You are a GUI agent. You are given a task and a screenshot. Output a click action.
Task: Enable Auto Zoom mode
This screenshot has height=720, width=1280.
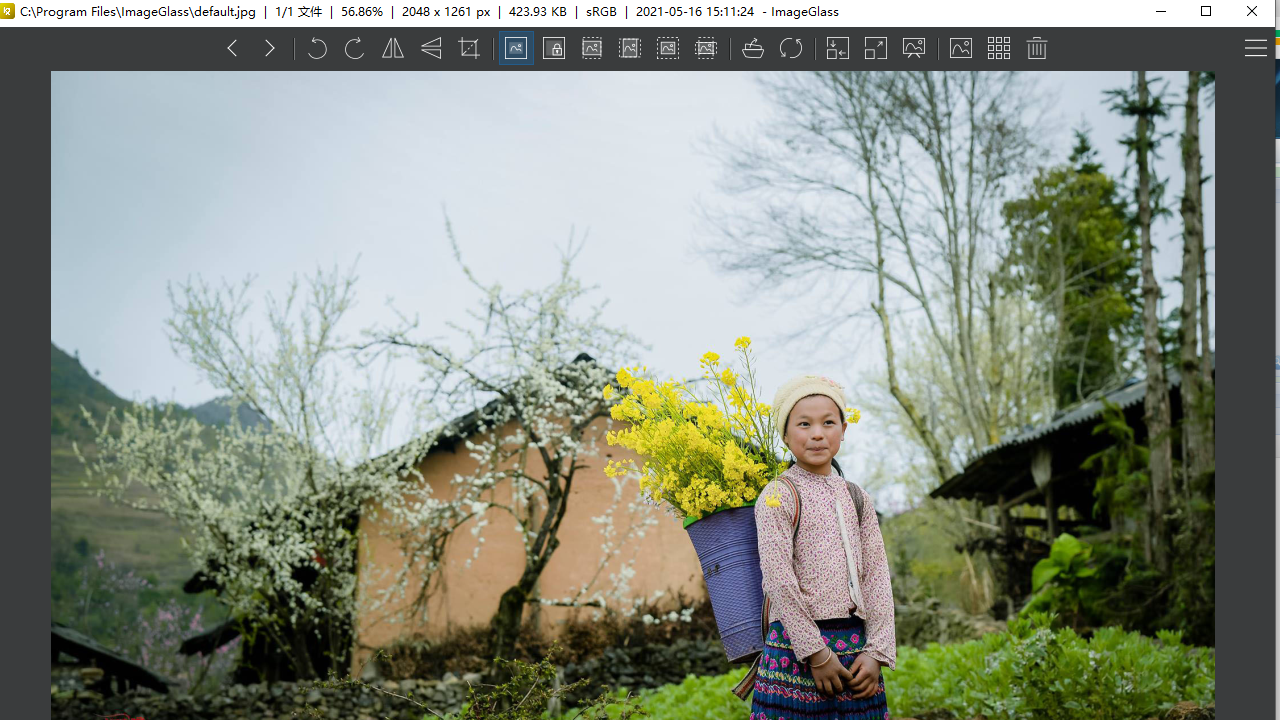516,48
